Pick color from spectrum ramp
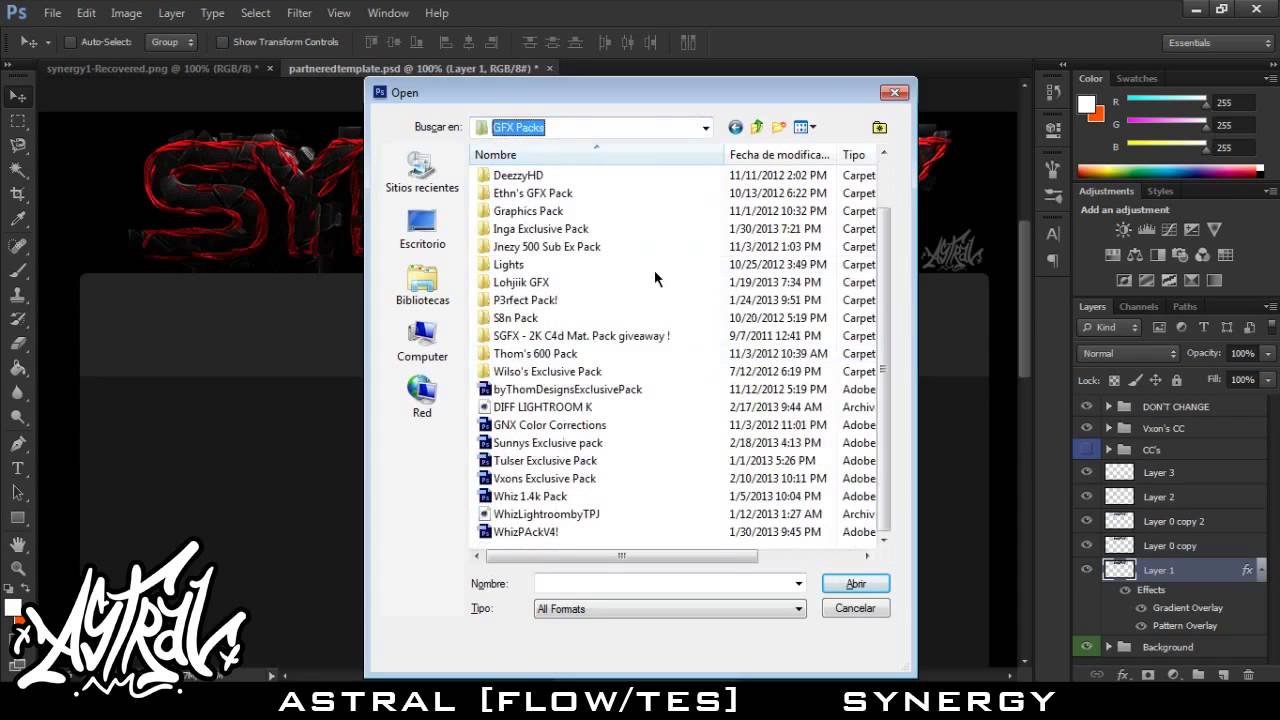Viewport: 1280px width, 720px height. pyautogui.click(x=1168, y=170)
